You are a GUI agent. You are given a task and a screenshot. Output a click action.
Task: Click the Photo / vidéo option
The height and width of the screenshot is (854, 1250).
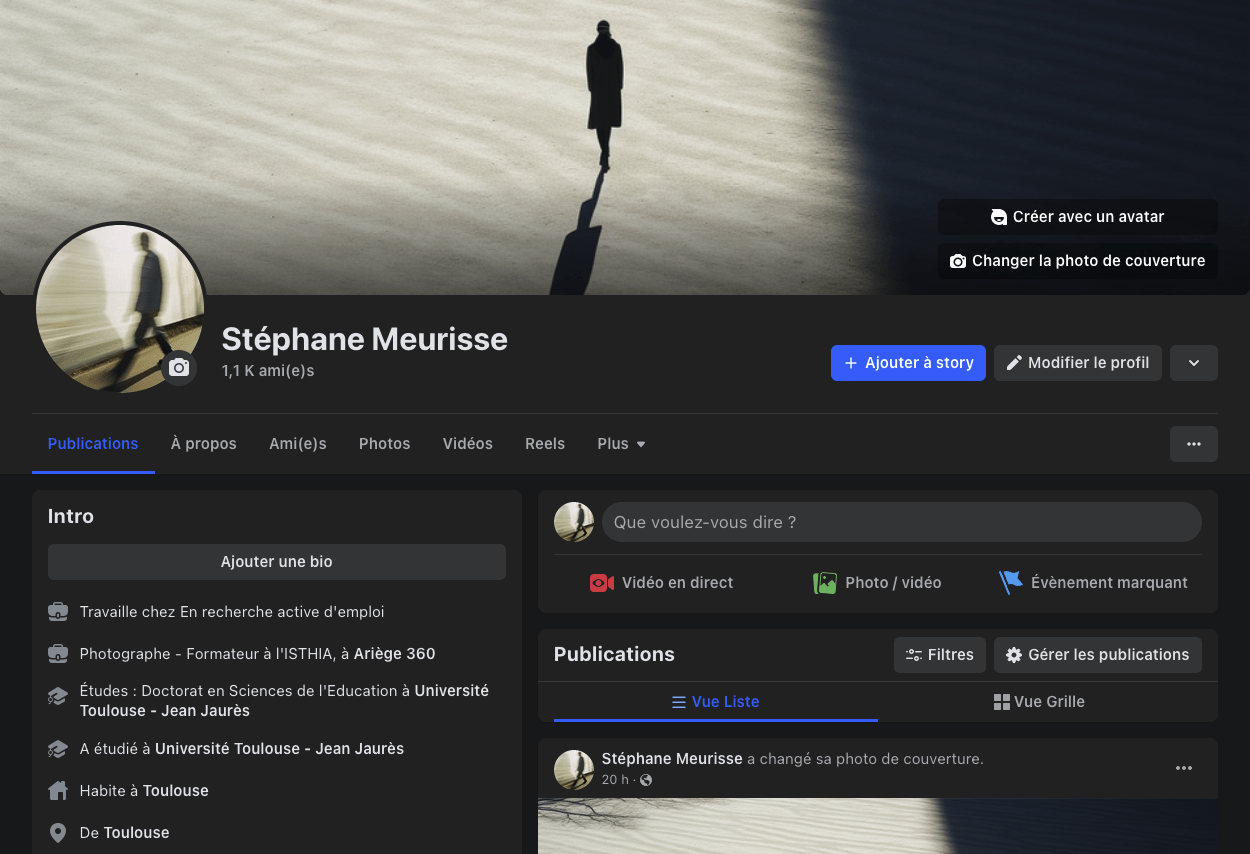click(x=878, y=583)
